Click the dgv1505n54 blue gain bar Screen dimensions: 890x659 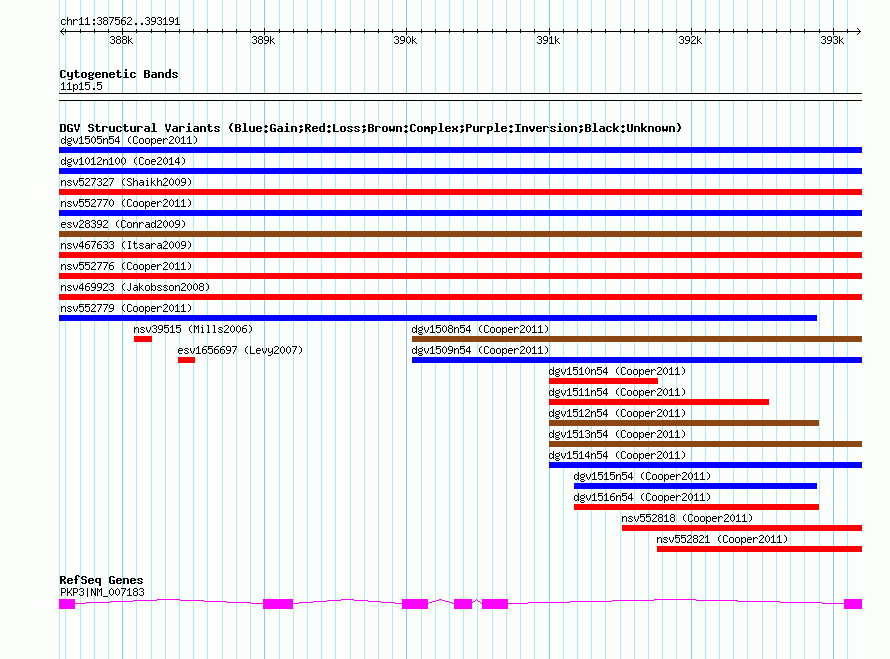[460, 150]
